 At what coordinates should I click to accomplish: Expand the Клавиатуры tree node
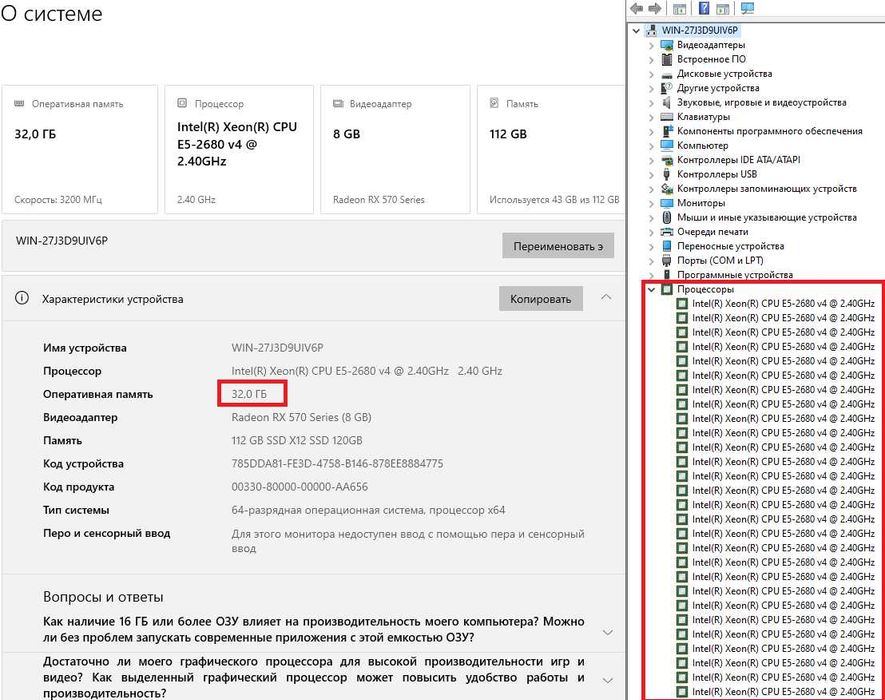pos(651,117)
